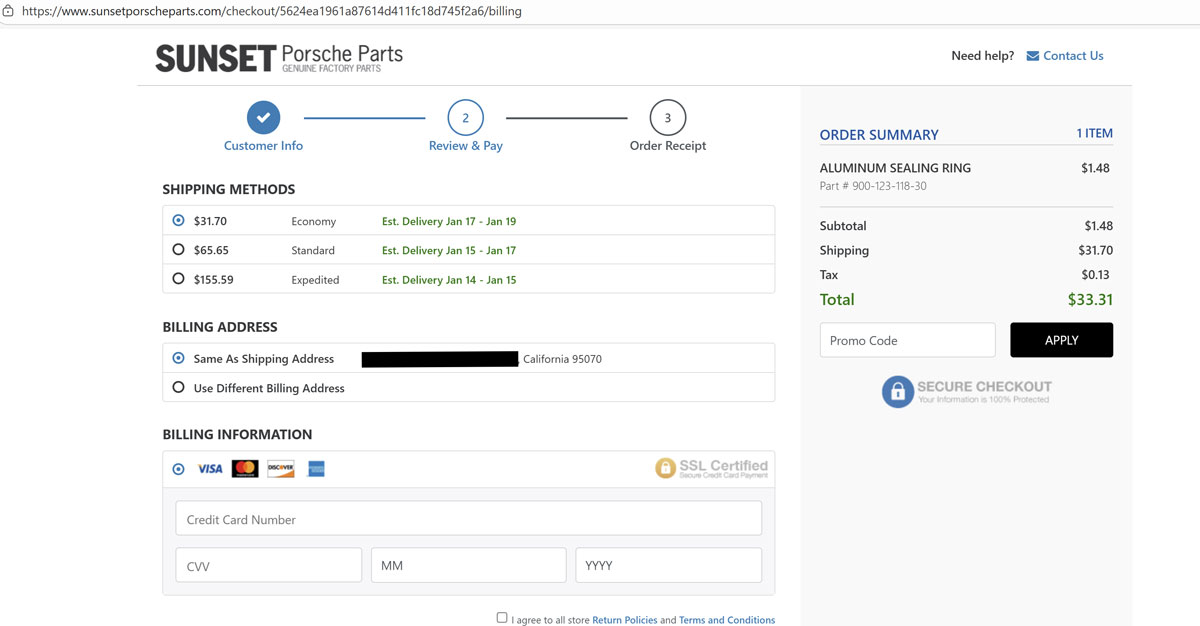Click the Customer Info checkmark step circle
Image resolution: width=1200 pixels, height=626 pixels.
tap(263, 118)
